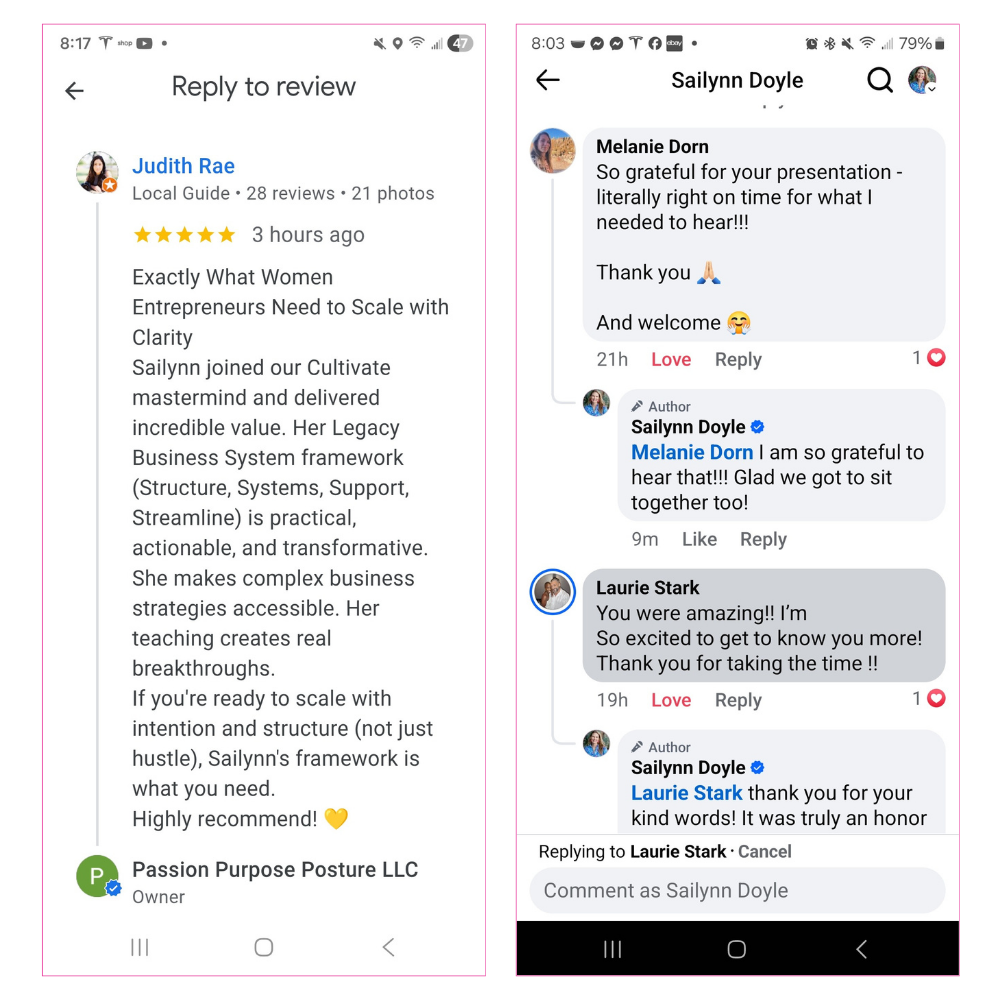This screenshot has height=1000, width=1000.
Task: Go back from Reply to review screen
Action: 75,91
